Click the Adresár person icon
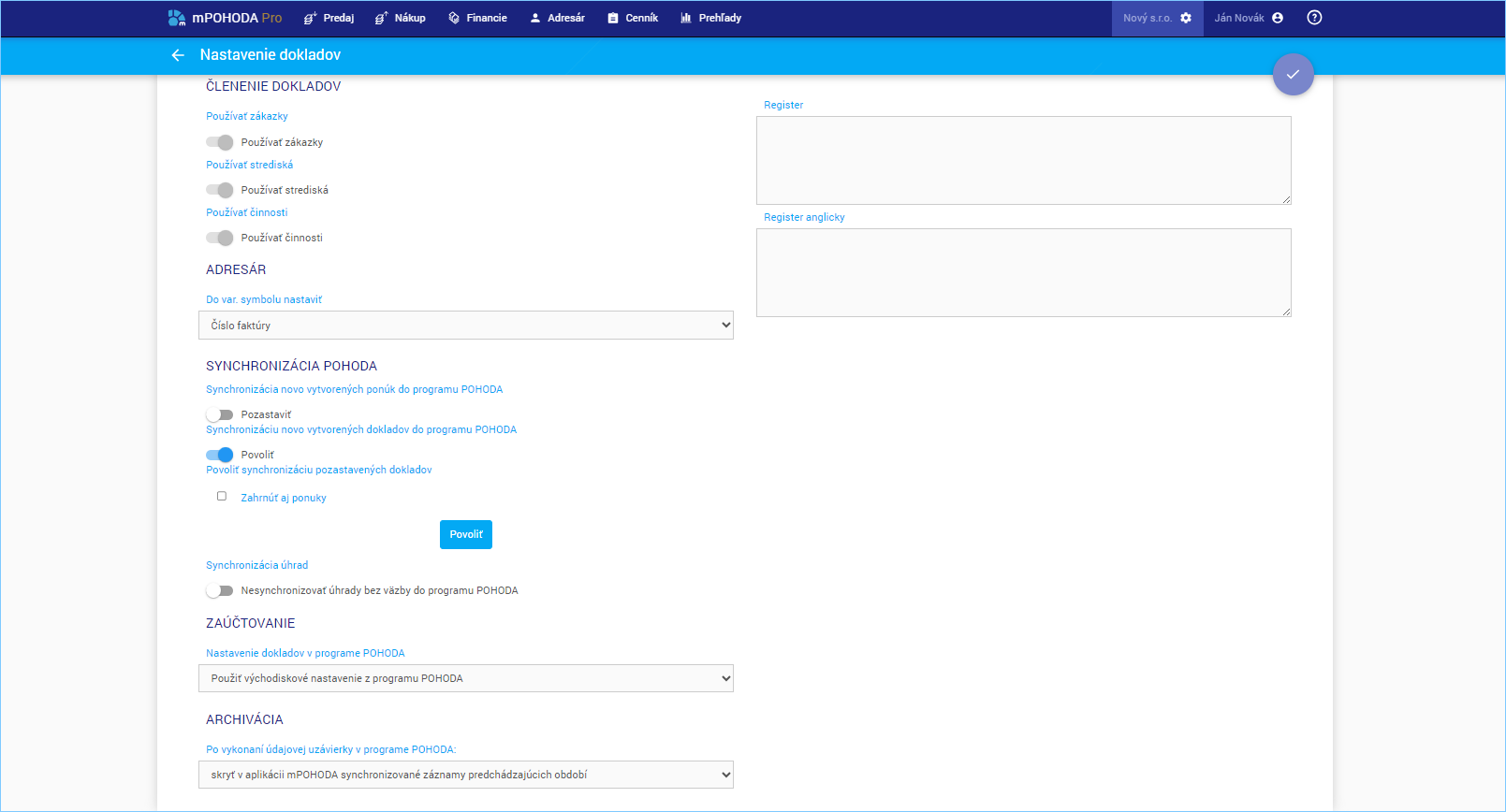Screen dimensions: 1506x812 (535, 18)
